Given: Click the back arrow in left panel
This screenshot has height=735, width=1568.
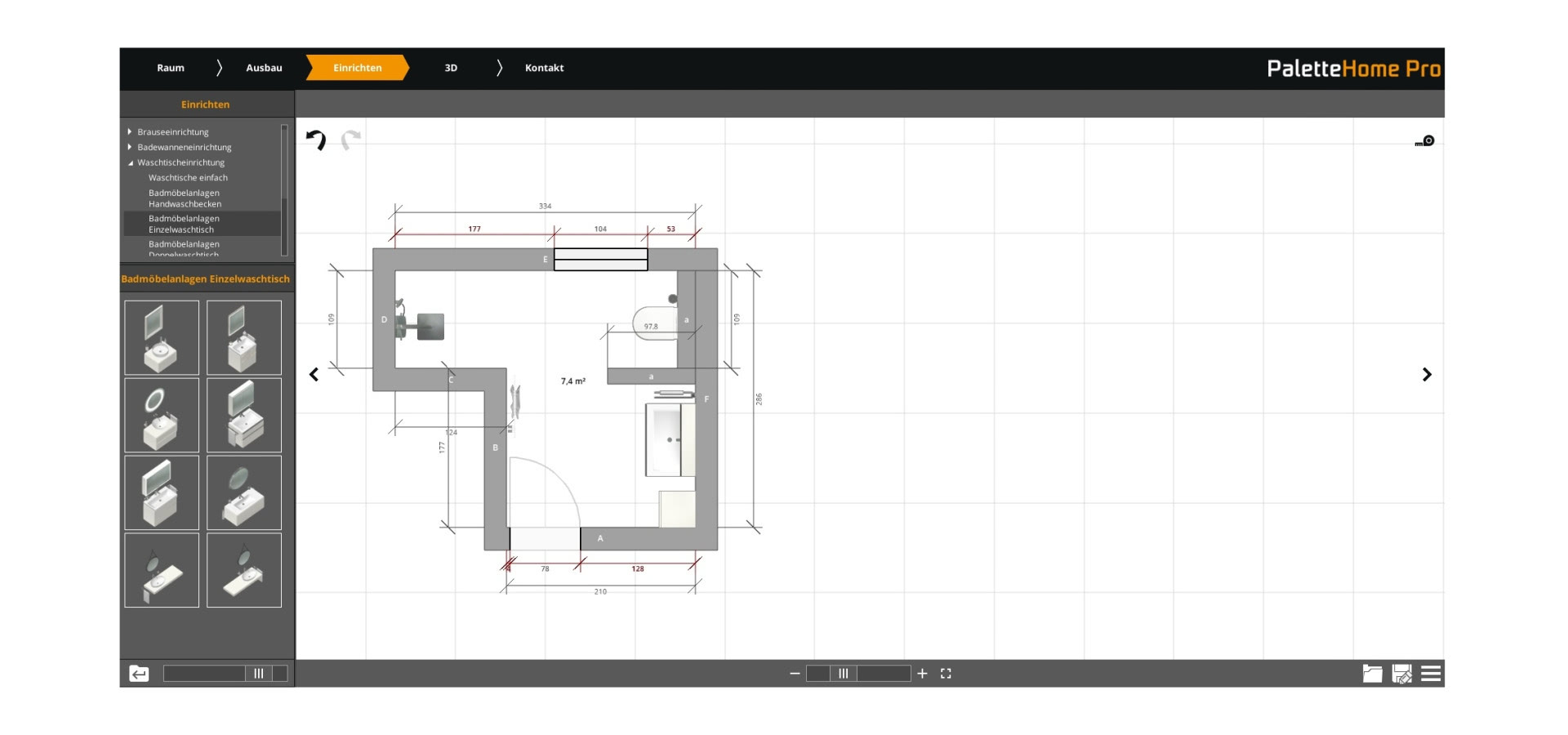Looking at the screenshot, I should point(140,674).
